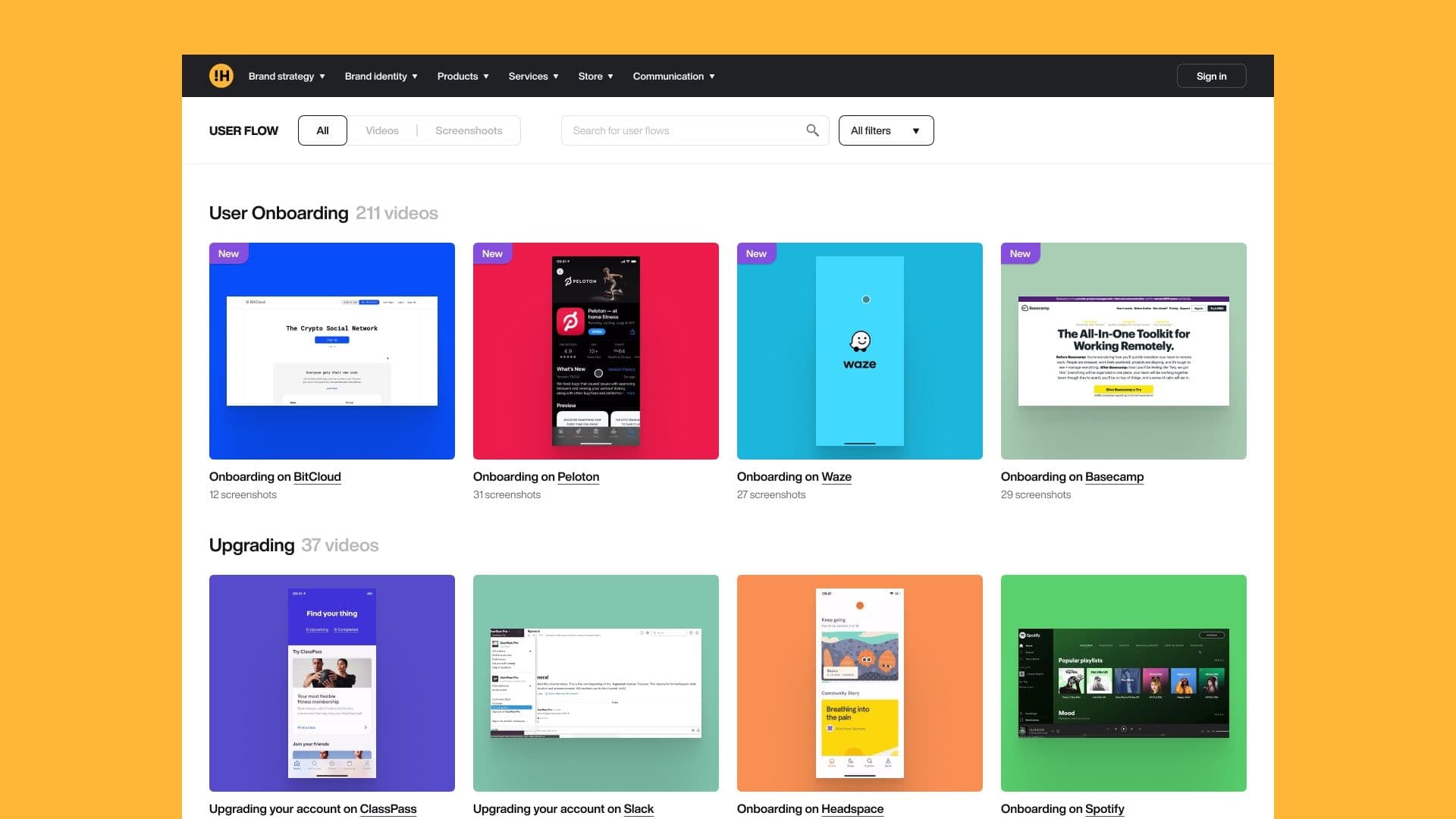The height and width of the screenshot is (819, 1456).
Task: Focus the Search for user flows field
Action: click(695, 130)
